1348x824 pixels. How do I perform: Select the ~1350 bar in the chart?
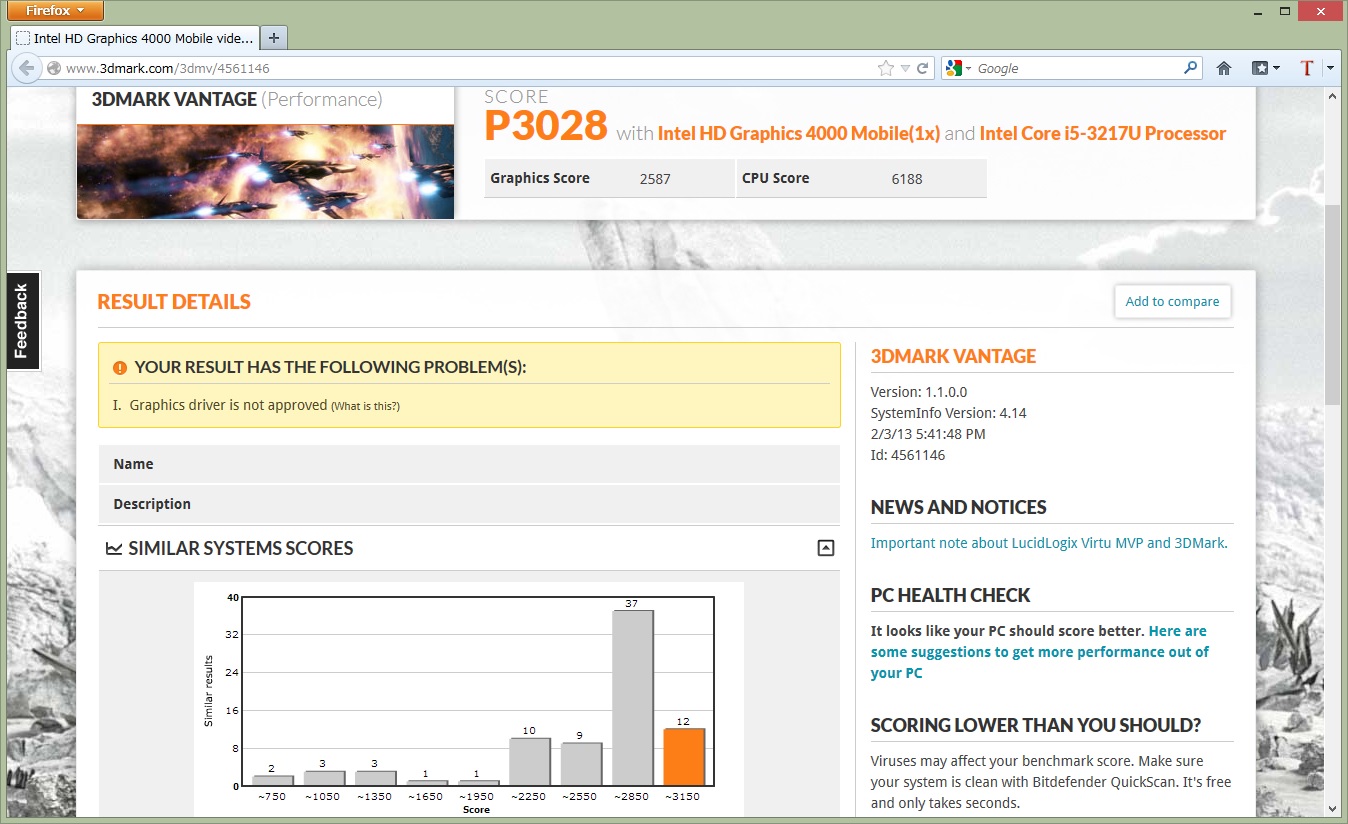click(376, 778)
